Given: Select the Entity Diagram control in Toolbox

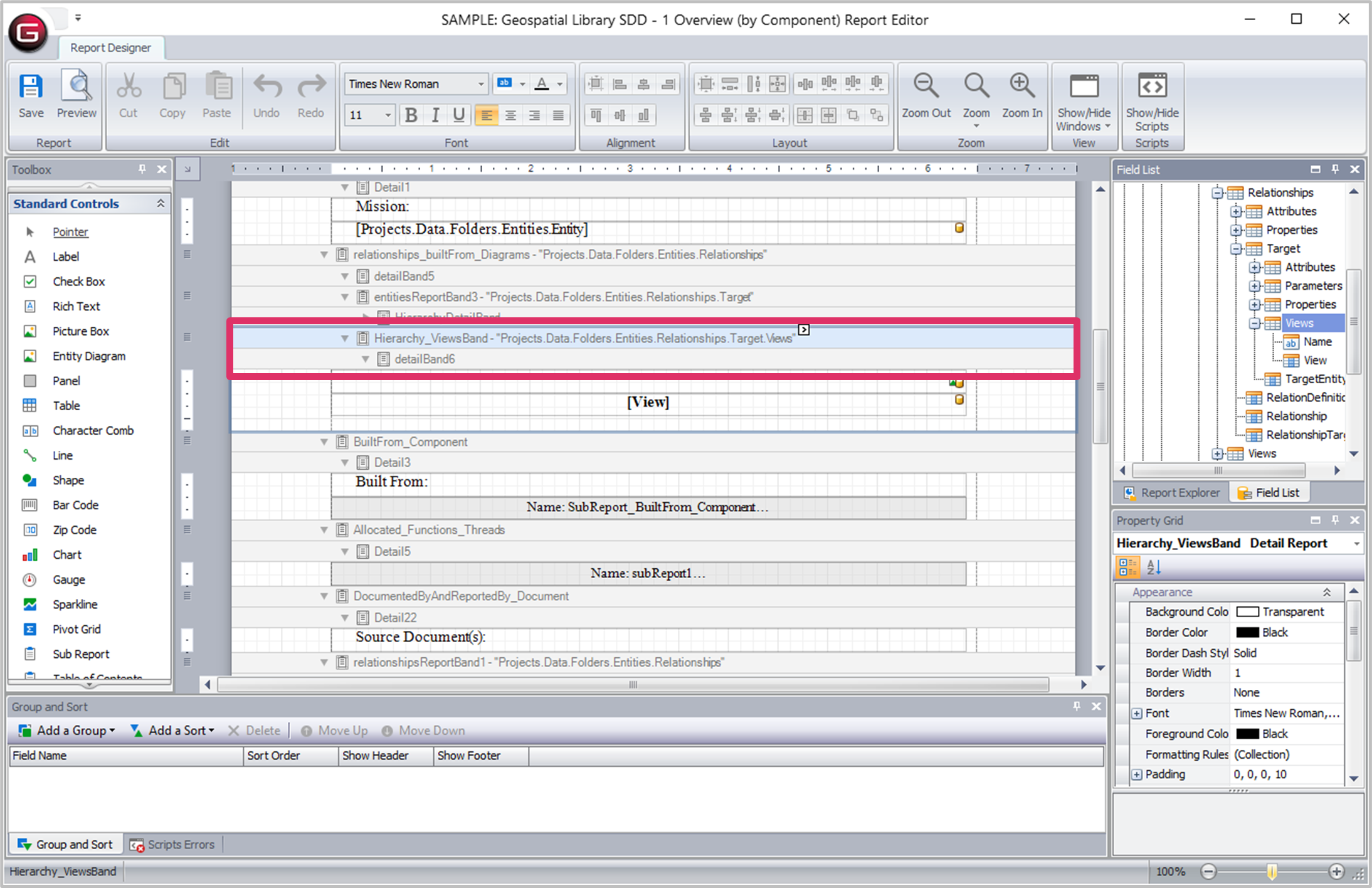Looking at the screenshot, I should (x=88, y=356).
